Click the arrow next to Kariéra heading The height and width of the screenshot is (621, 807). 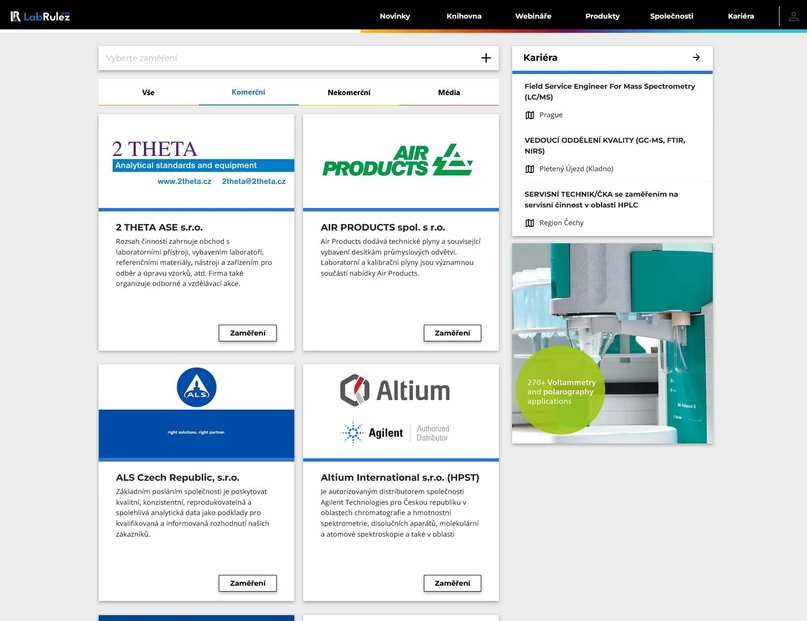(x=696, y=58)
